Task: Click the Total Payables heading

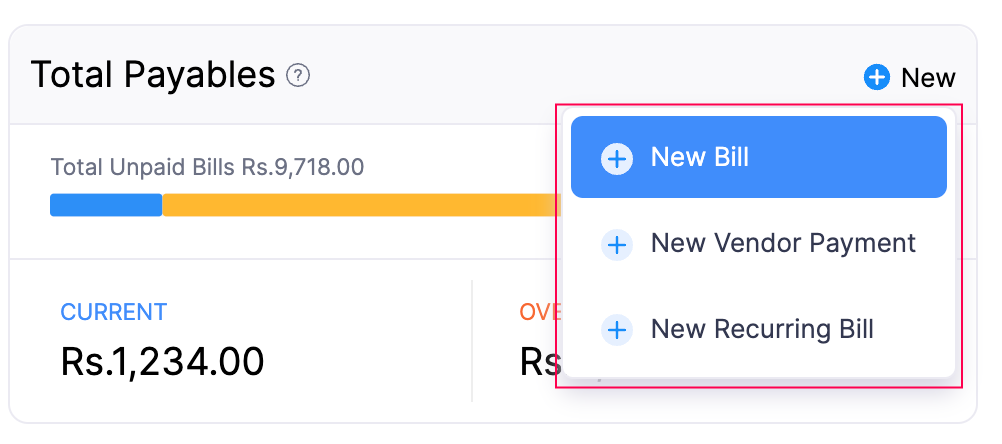Action: pos(153,75)
